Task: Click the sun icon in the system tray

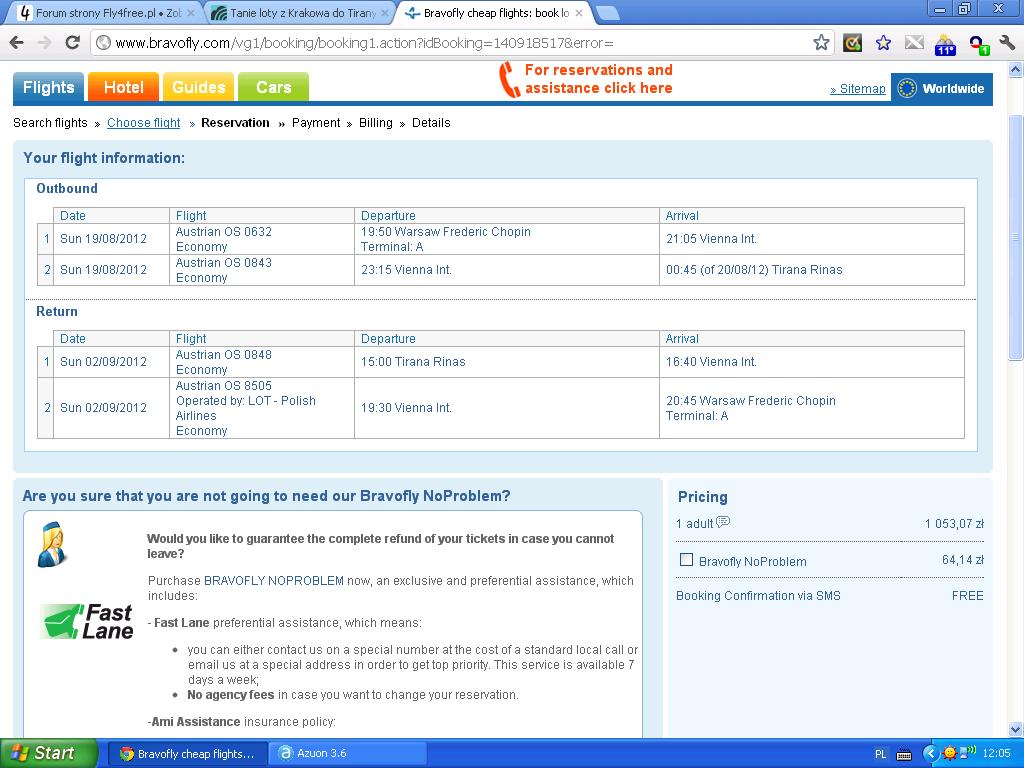Action: [950, 754]
